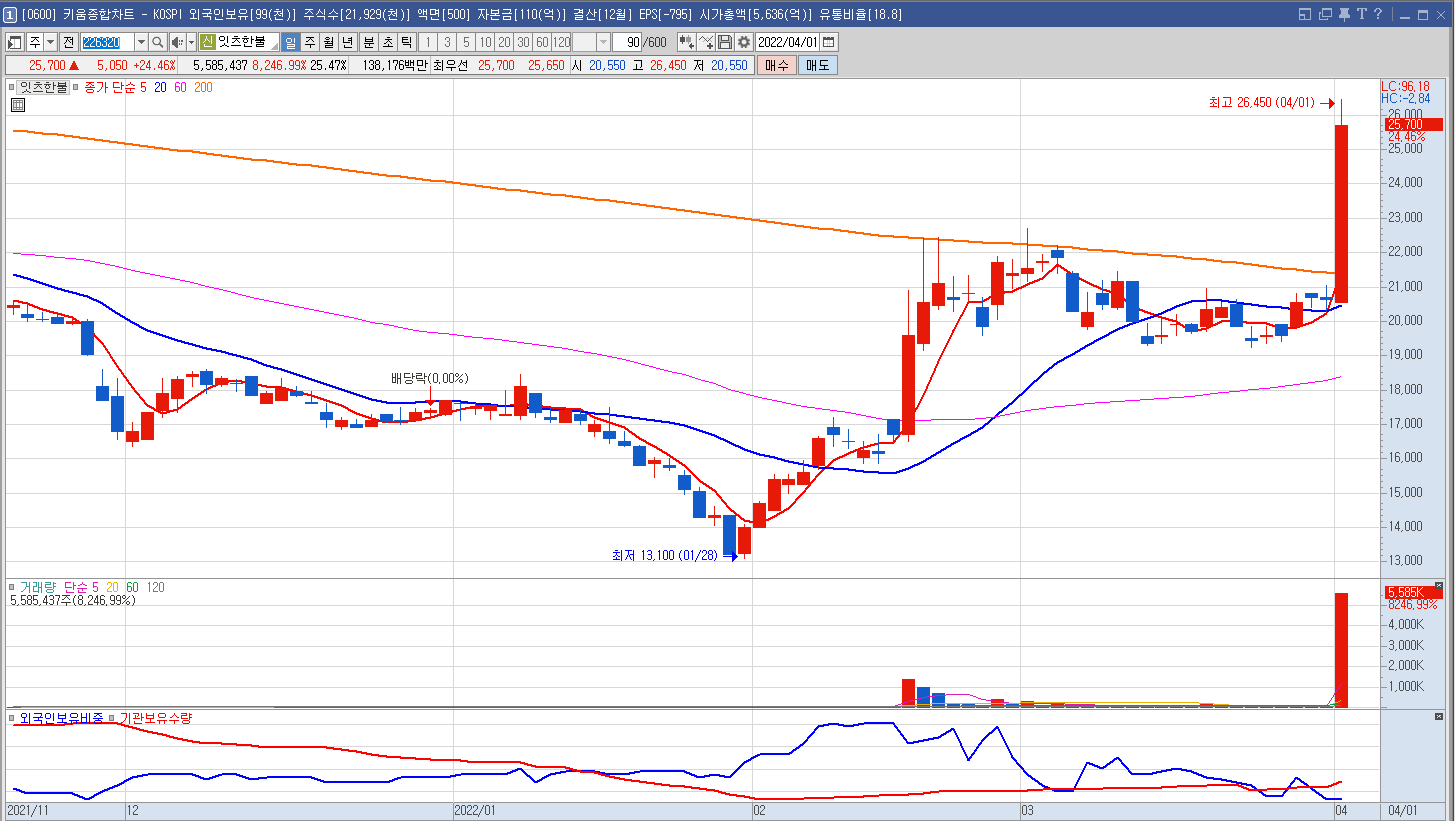Choose interval 10 button
Image resolution: width=1455 pixels, height=821 pixels.
click(485, 42)
